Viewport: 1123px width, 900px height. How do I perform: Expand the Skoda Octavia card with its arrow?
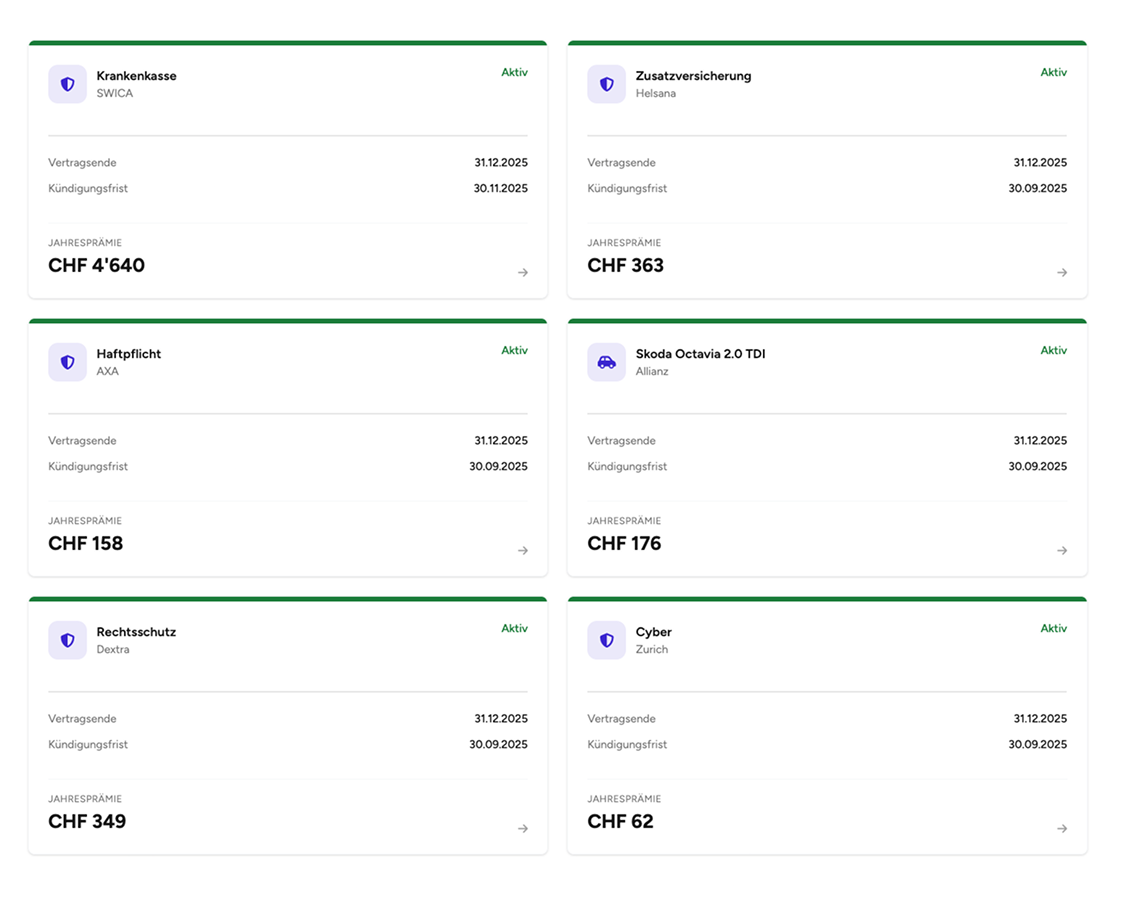click(x=1062, y=550)
